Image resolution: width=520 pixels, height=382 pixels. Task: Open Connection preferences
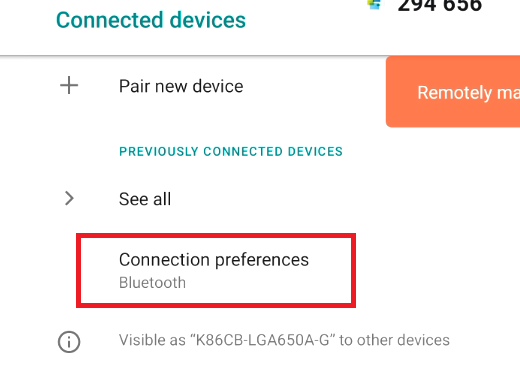click(214, 260)
